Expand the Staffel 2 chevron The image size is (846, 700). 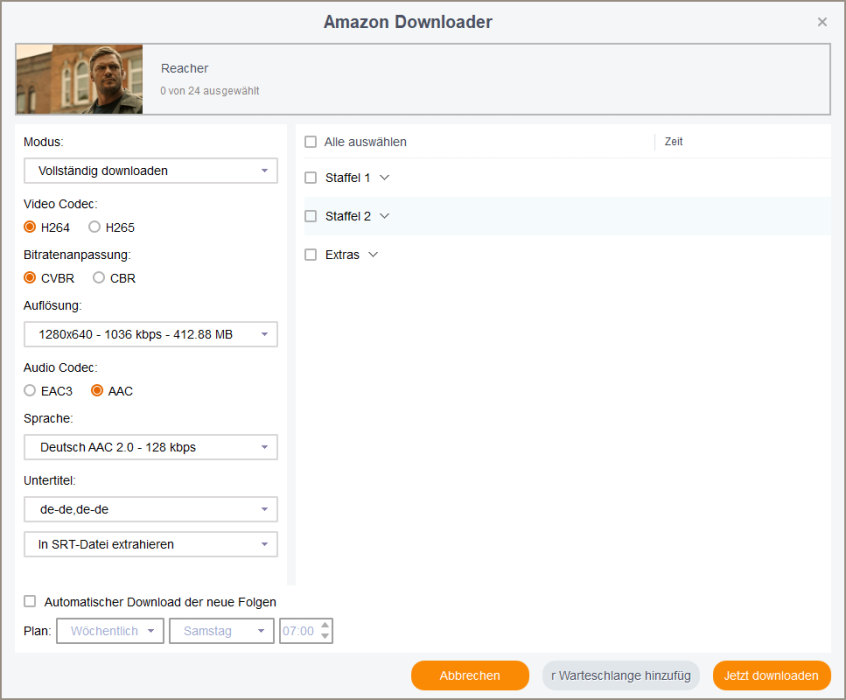[385, 216]
